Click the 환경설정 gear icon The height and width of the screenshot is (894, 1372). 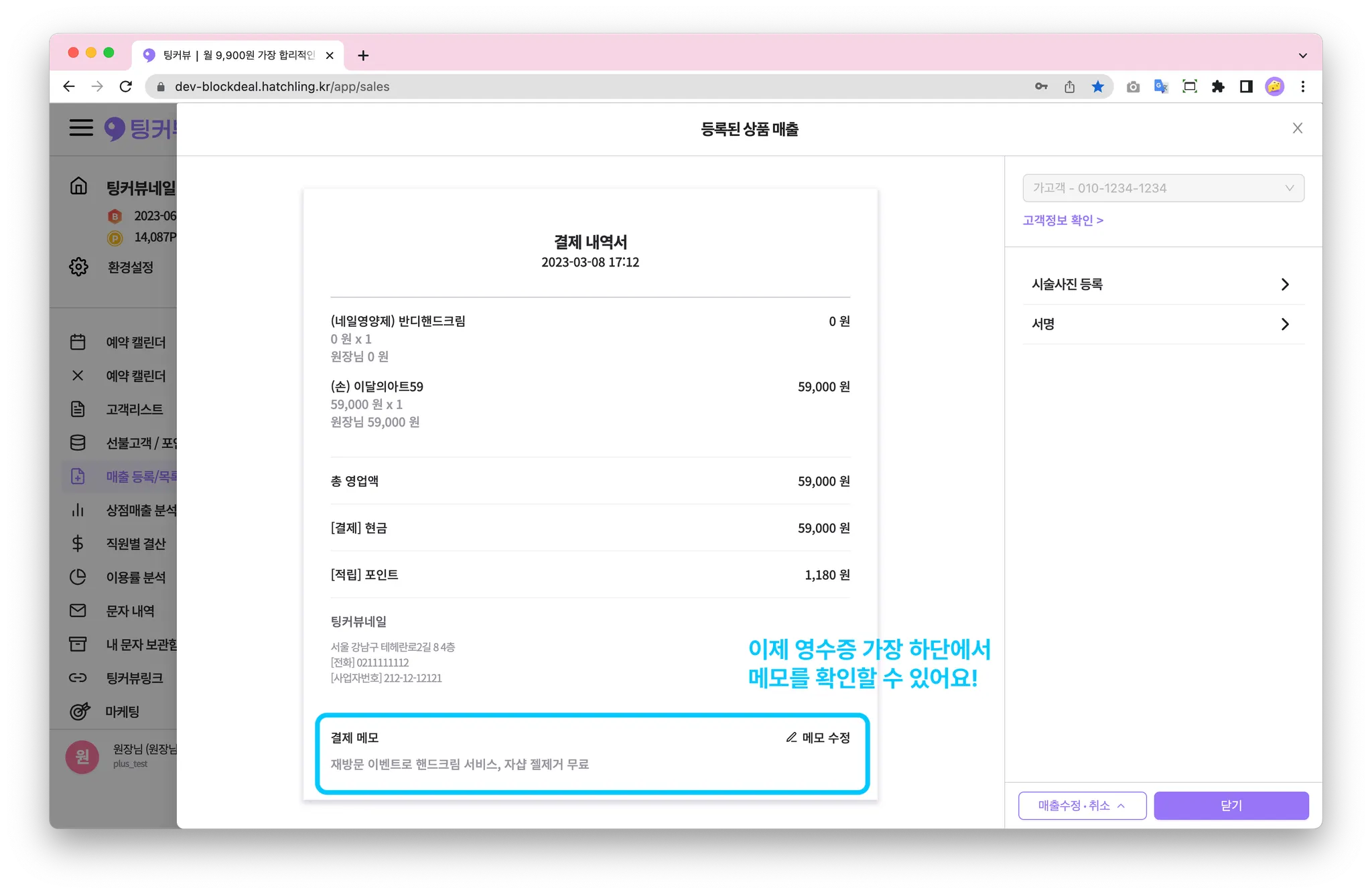tap(78, 267)
